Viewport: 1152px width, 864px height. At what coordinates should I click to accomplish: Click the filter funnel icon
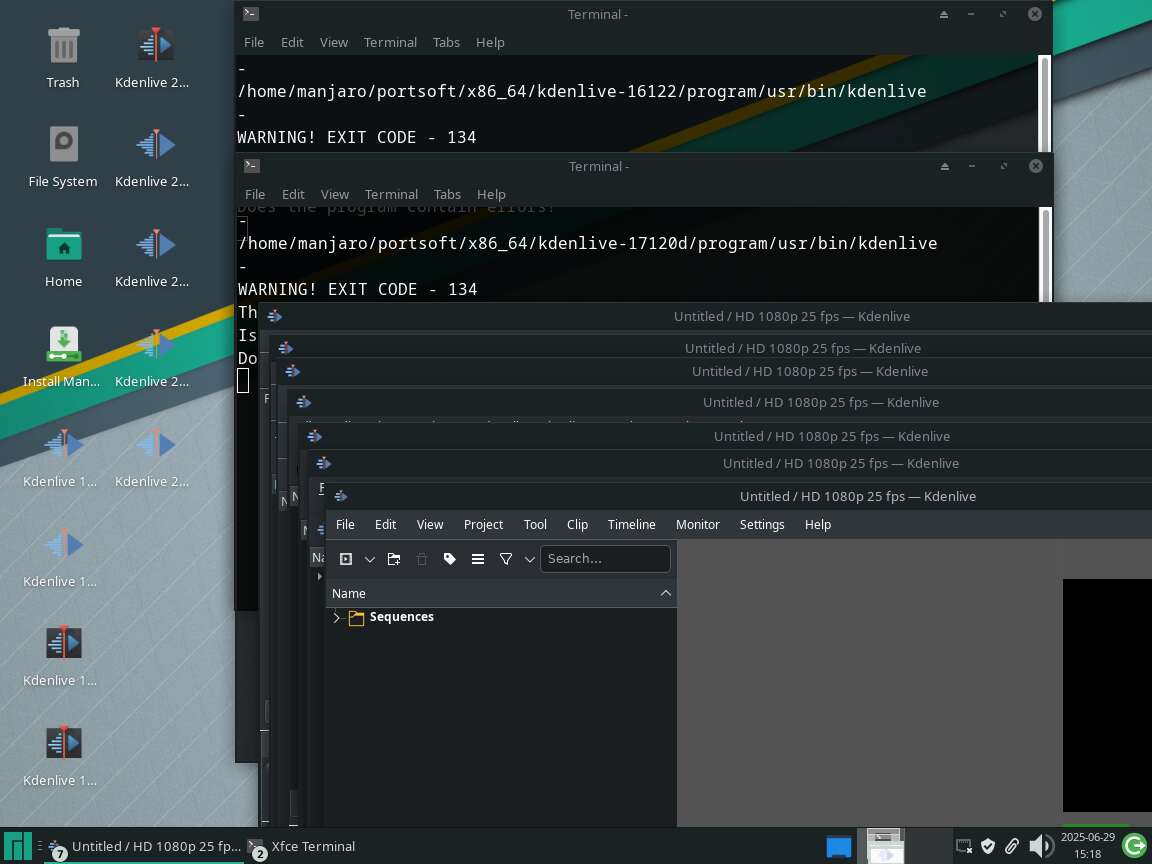506,559
